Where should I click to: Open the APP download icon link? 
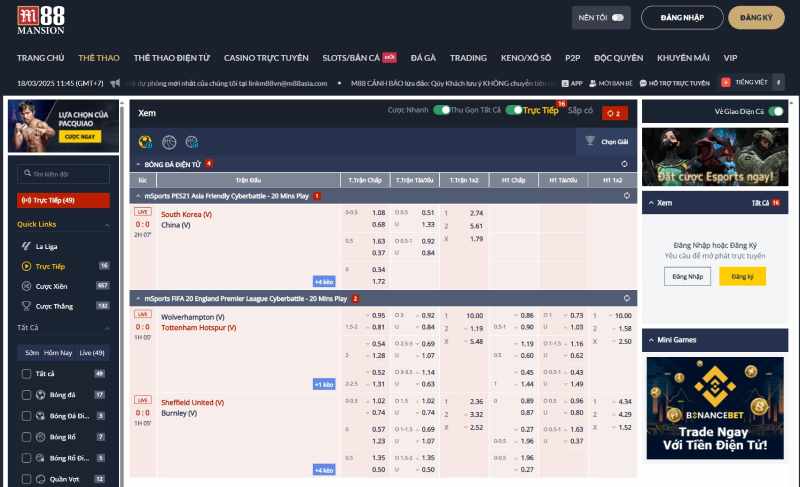click(x=565, y=83)
